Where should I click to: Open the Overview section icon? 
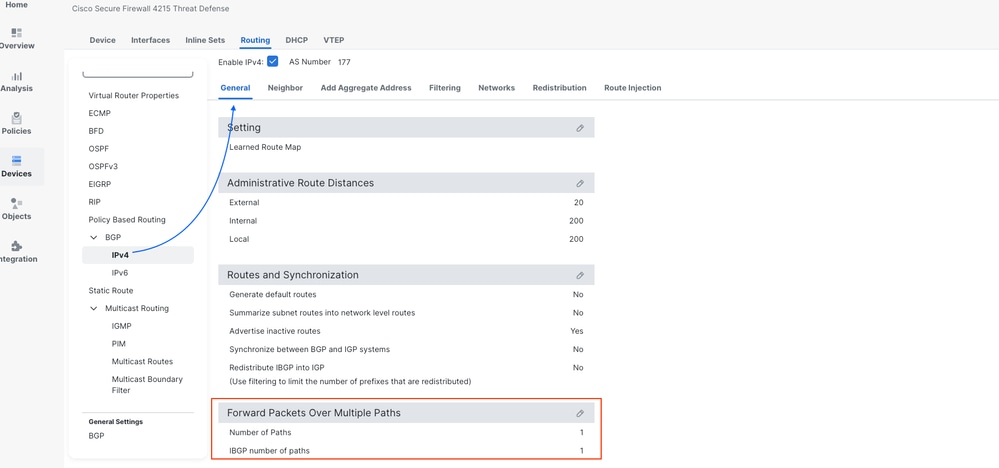[x=17, y=32]
